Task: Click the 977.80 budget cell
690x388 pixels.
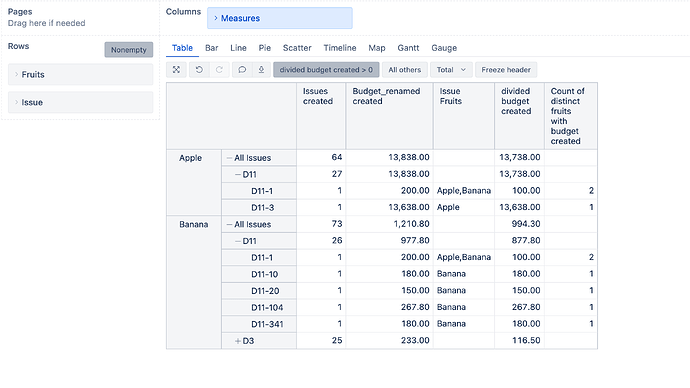Action: tap(389, 241)
